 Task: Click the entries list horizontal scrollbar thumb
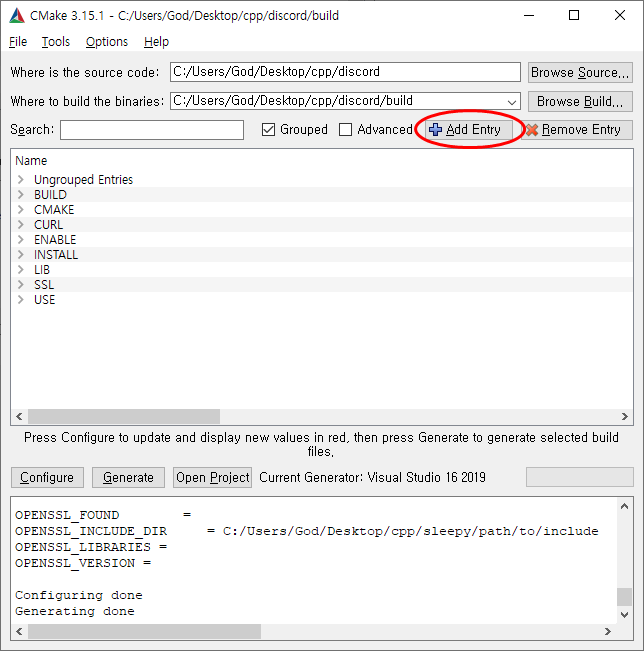tap(124, 416)
